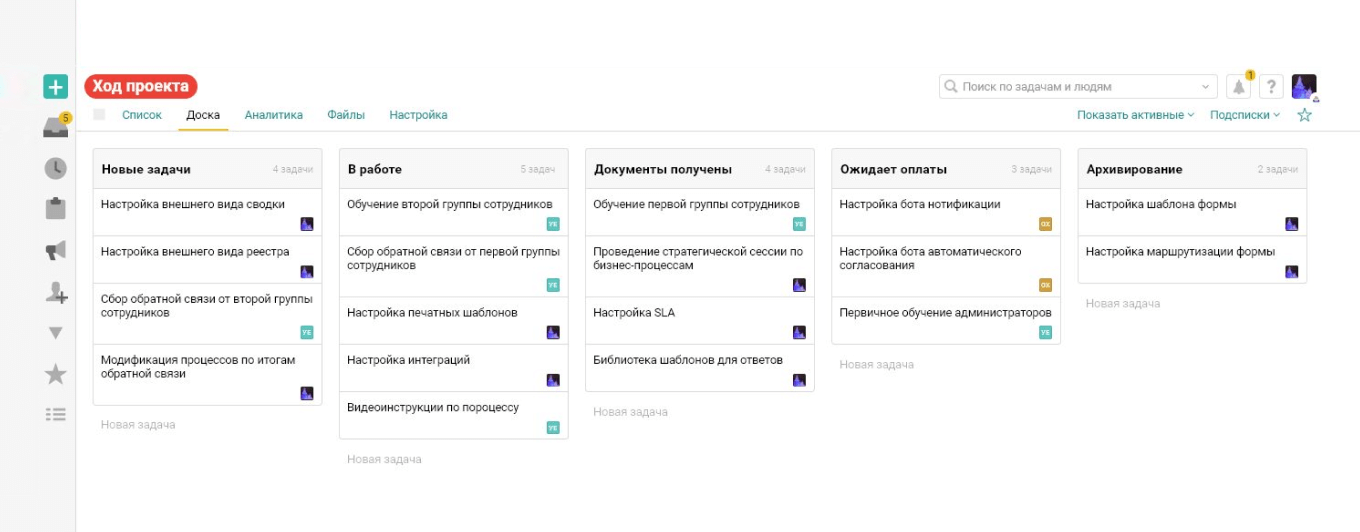Open card Настройка SLA
Screen dimensions: 1360x532
pos(699,321)
